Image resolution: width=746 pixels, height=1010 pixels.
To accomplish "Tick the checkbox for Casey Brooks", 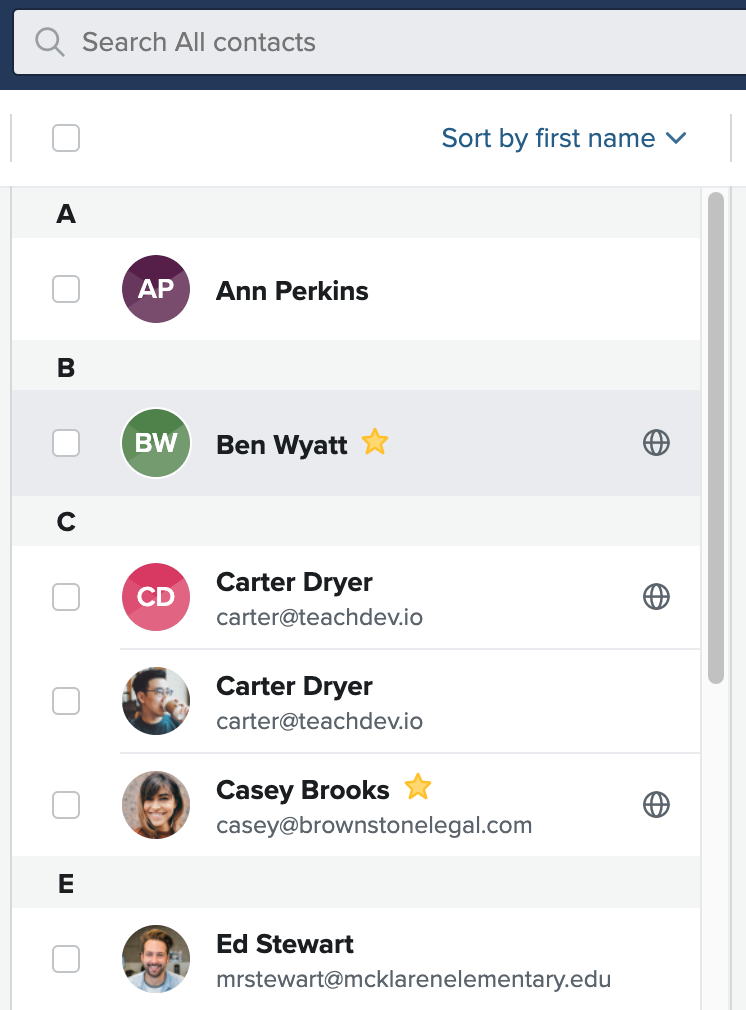I will (x=66, y=805).
